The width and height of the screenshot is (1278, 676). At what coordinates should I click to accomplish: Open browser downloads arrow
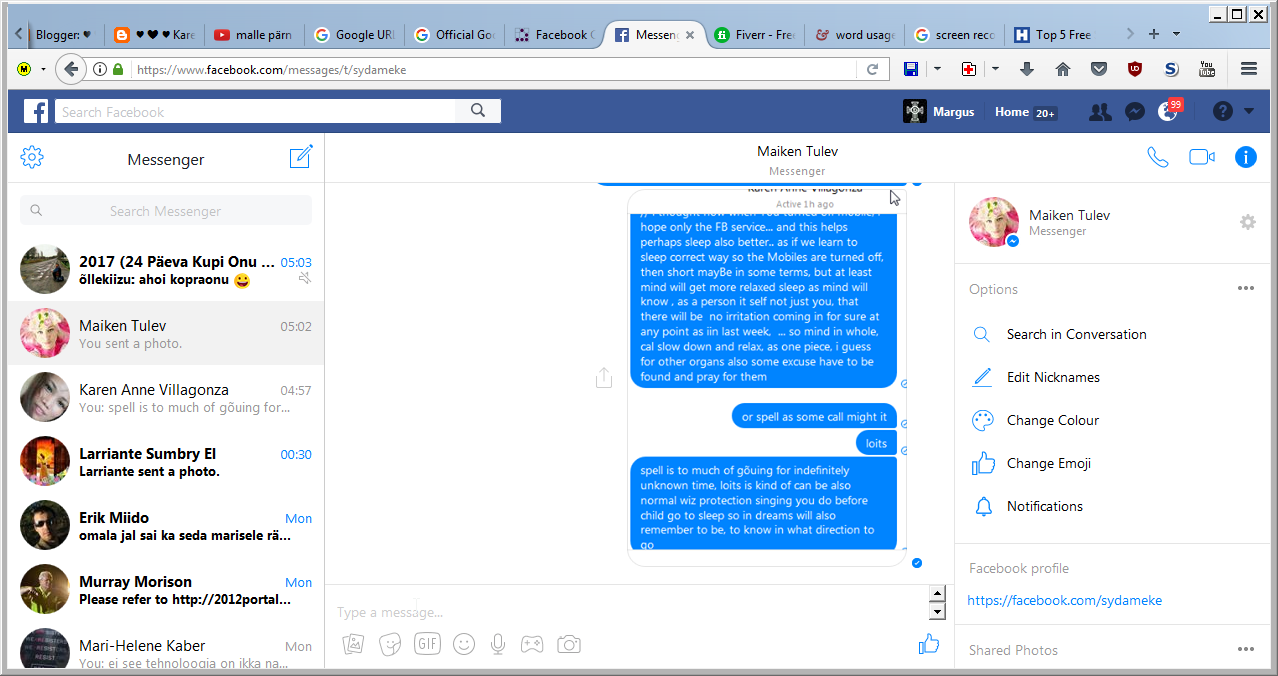point(1027,69)
